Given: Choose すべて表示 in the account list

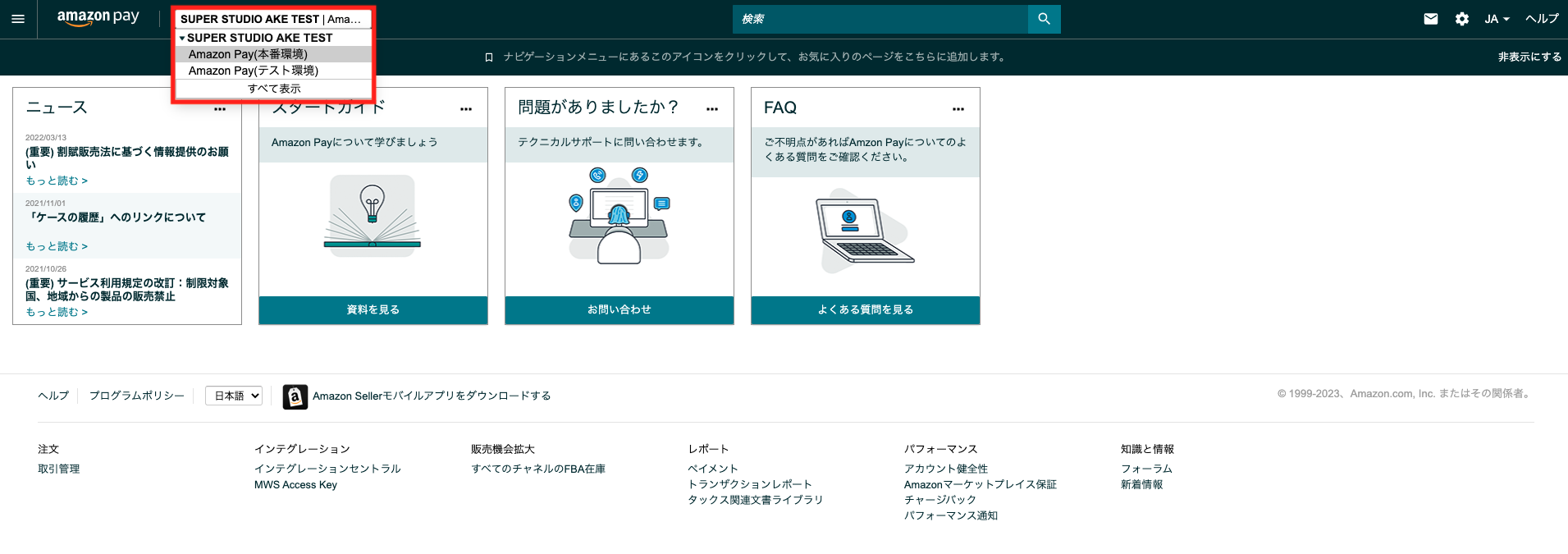Looking at the screenshot, I should click(x=274, y=89).
